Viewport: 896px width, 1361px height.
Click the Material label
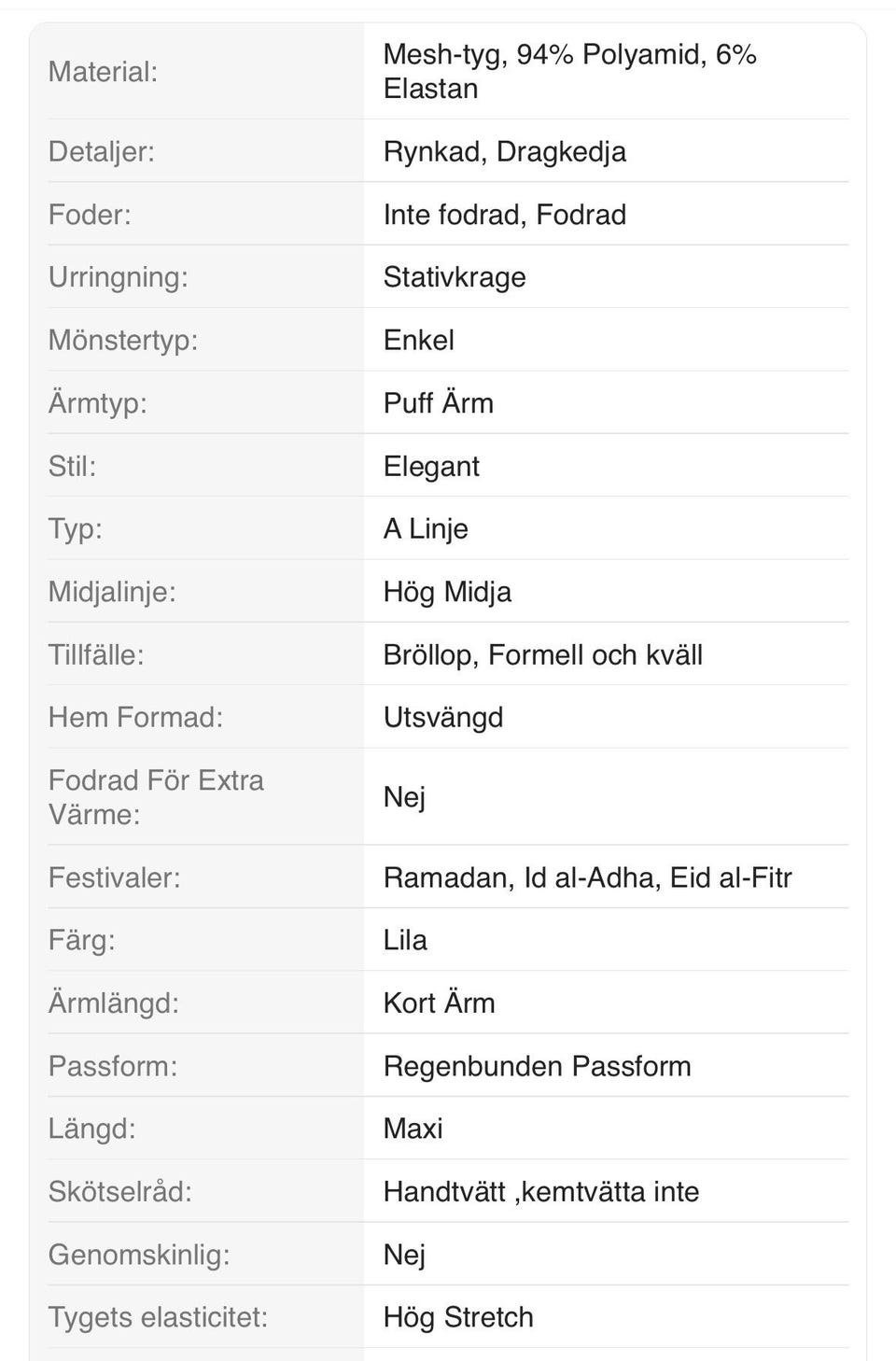click(103, 72)
